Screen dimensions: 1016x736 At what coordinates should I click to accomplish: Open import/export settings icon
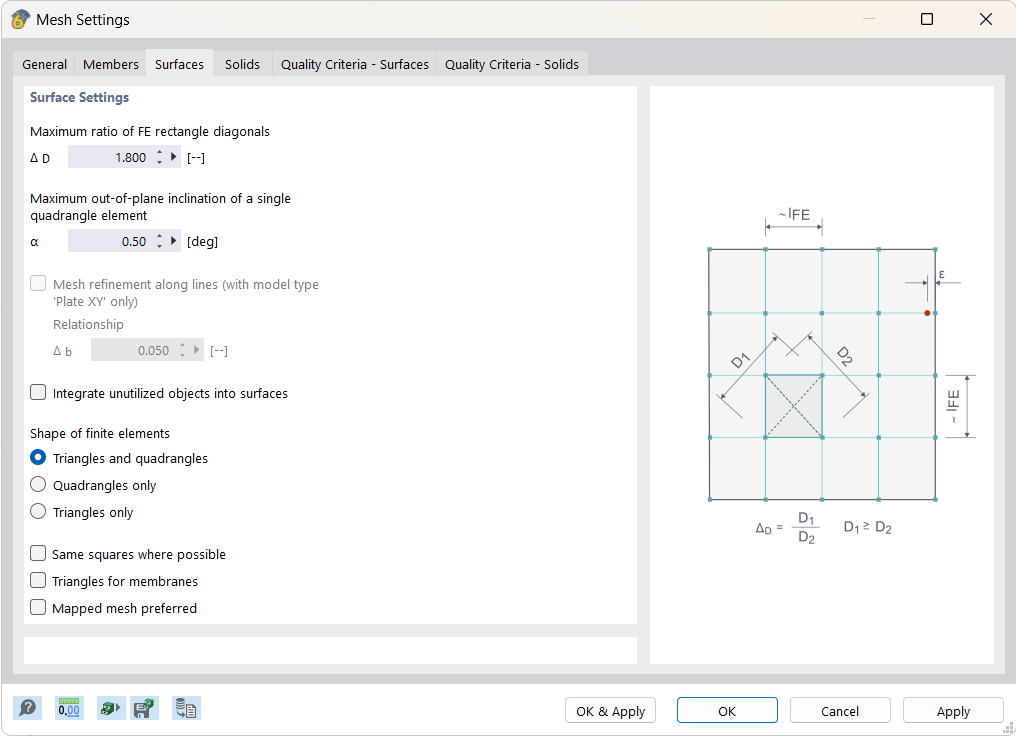(x=185, y=707)
